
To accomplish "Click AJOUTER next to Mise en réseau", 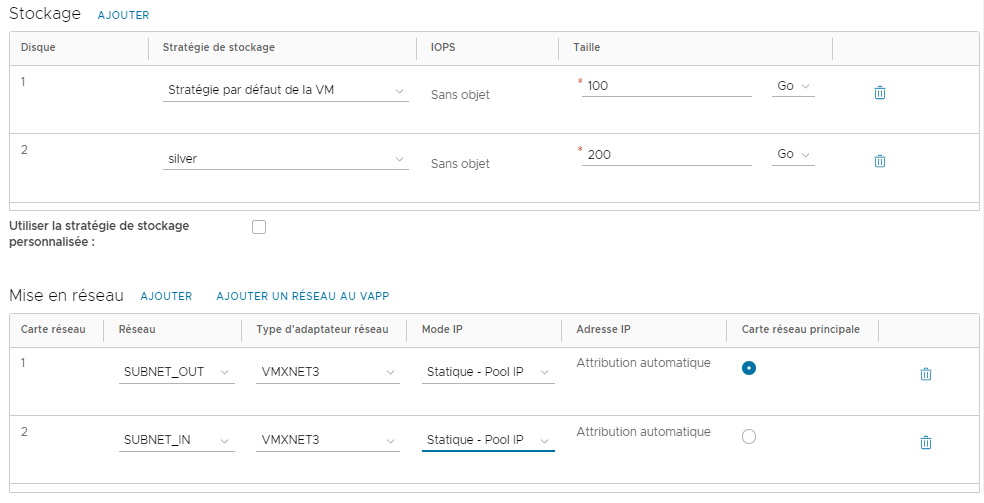I will (x=166, y=296).
